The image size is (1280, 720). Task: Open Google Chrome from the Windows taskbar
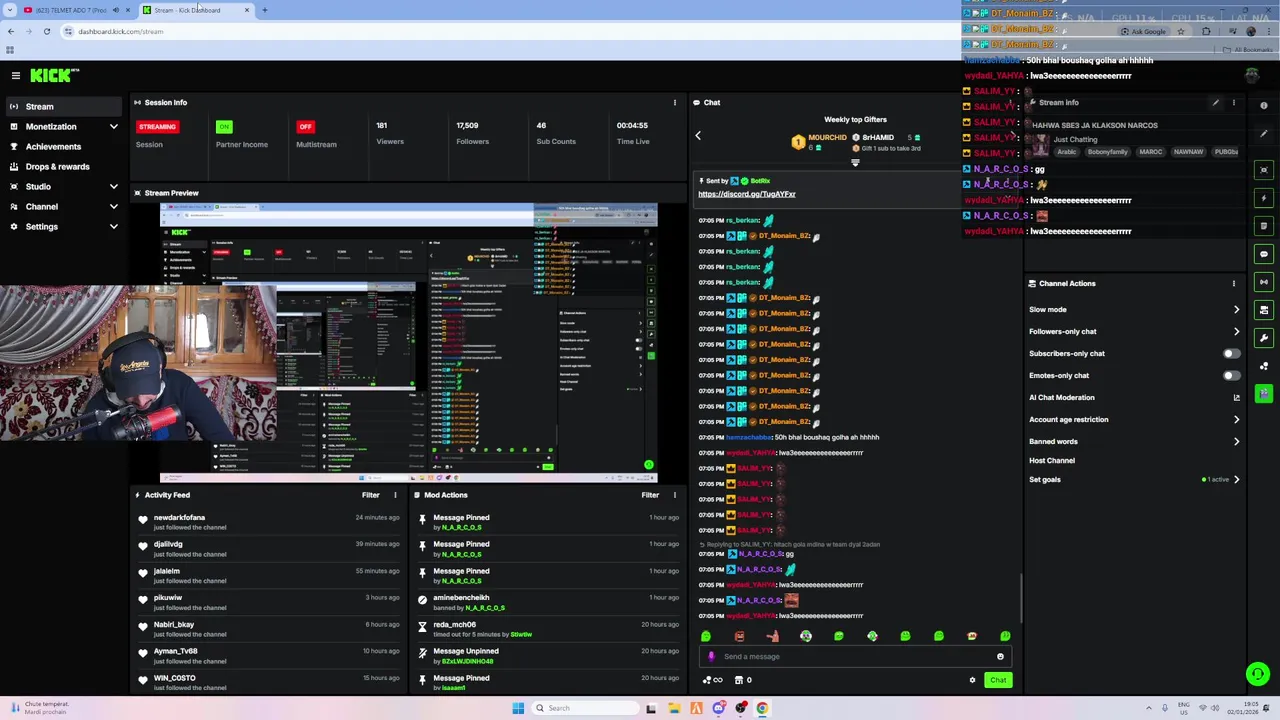(x=762, y=708)
